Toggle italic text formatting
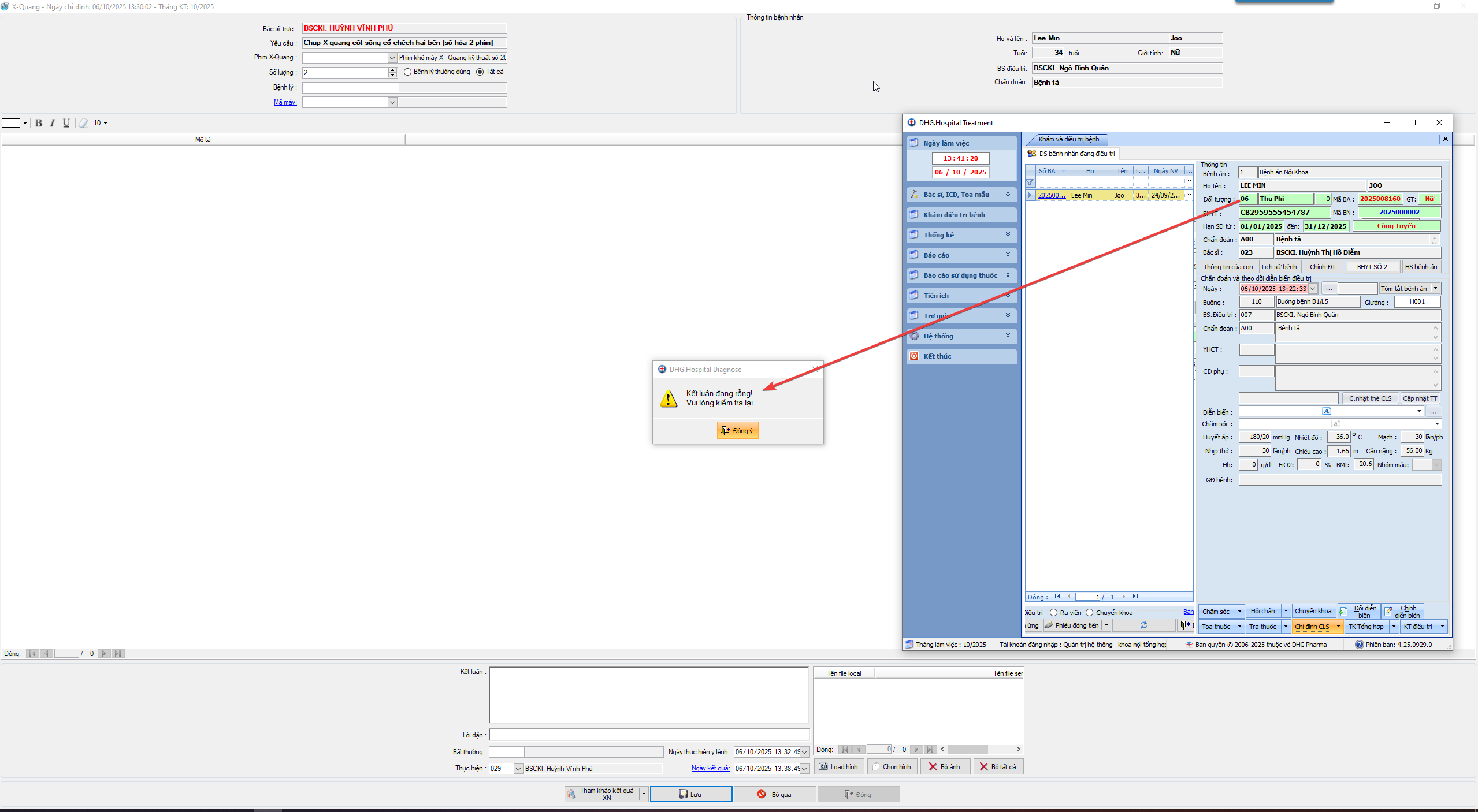Screen dimensions: 1478x812 [53, 123]
